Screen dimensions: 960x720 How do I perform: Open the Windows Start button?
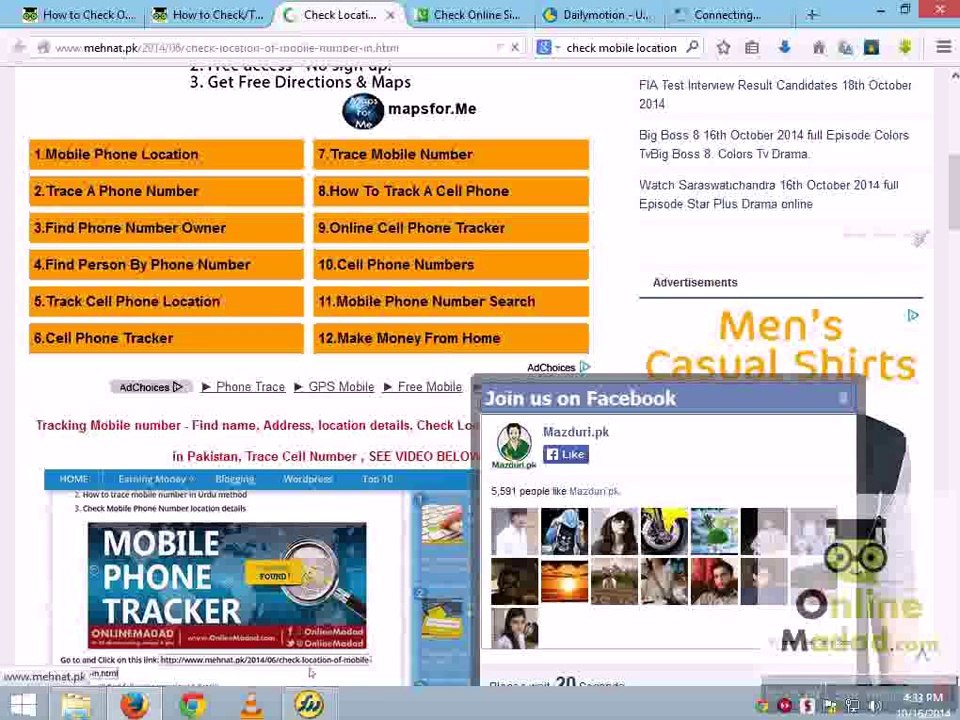(x=23, y=704)
